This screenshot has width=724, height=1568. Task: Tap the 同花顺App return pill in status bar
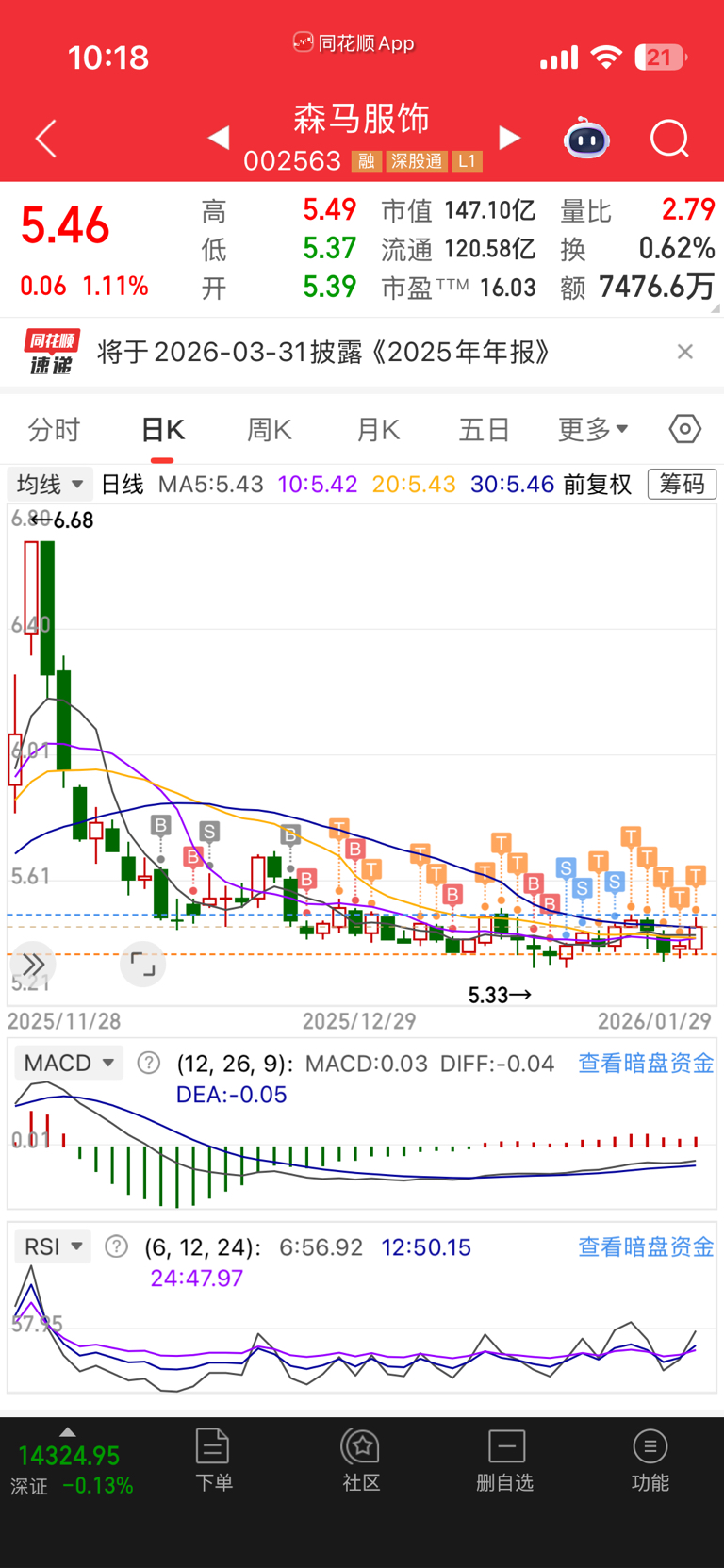[354, 42]
